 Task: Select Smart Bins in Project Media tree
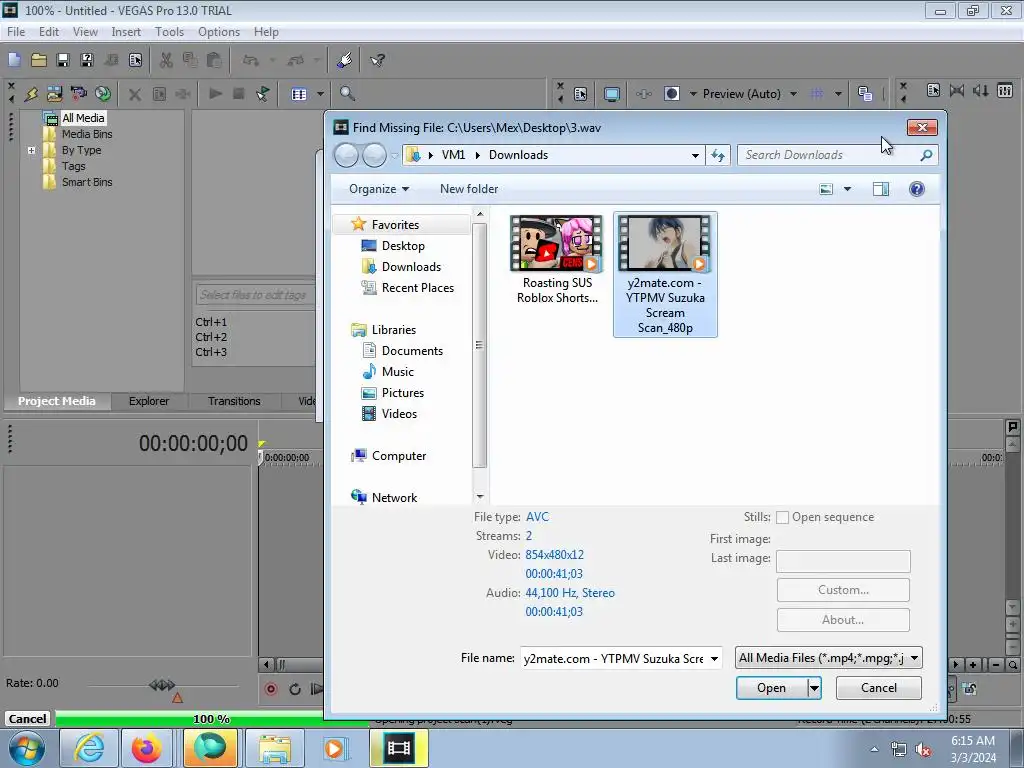click(x=87, y=182)
